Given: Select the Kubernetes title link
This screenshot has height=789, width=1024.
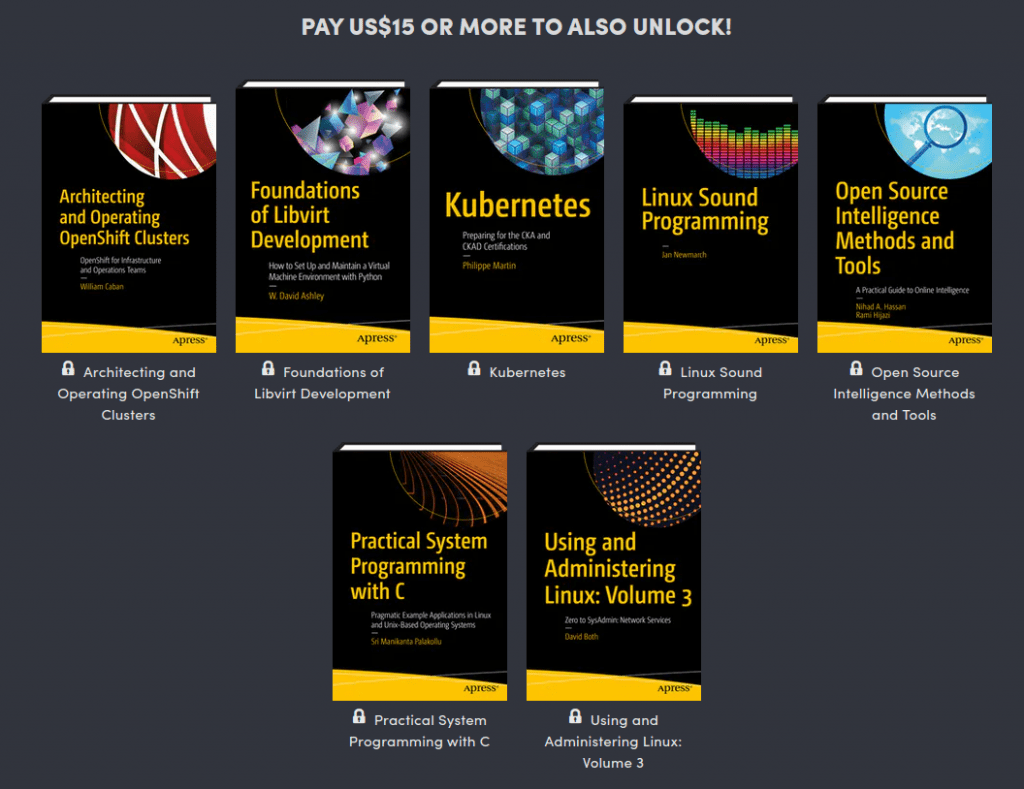Looking at the screenshot, I should [525, 371].
